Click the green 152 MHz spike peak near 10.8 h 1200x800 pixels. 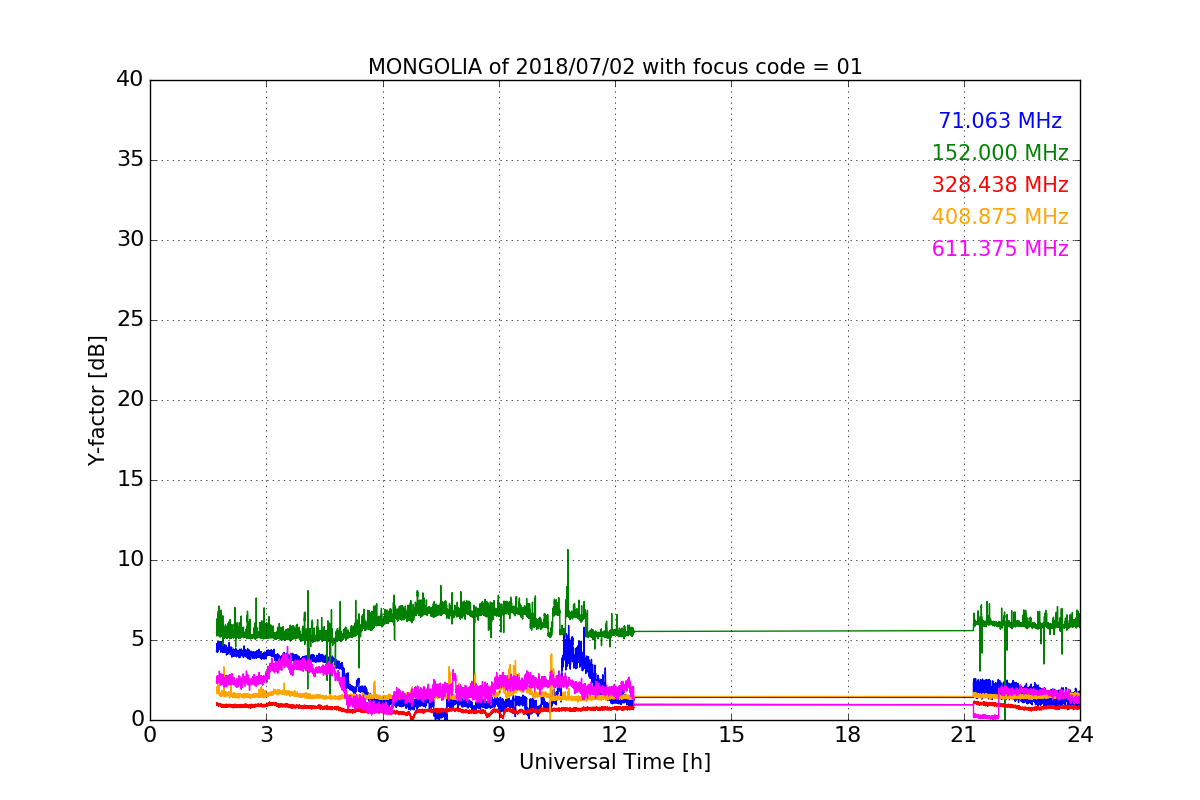pyautogui.click(x=568, y=551)
